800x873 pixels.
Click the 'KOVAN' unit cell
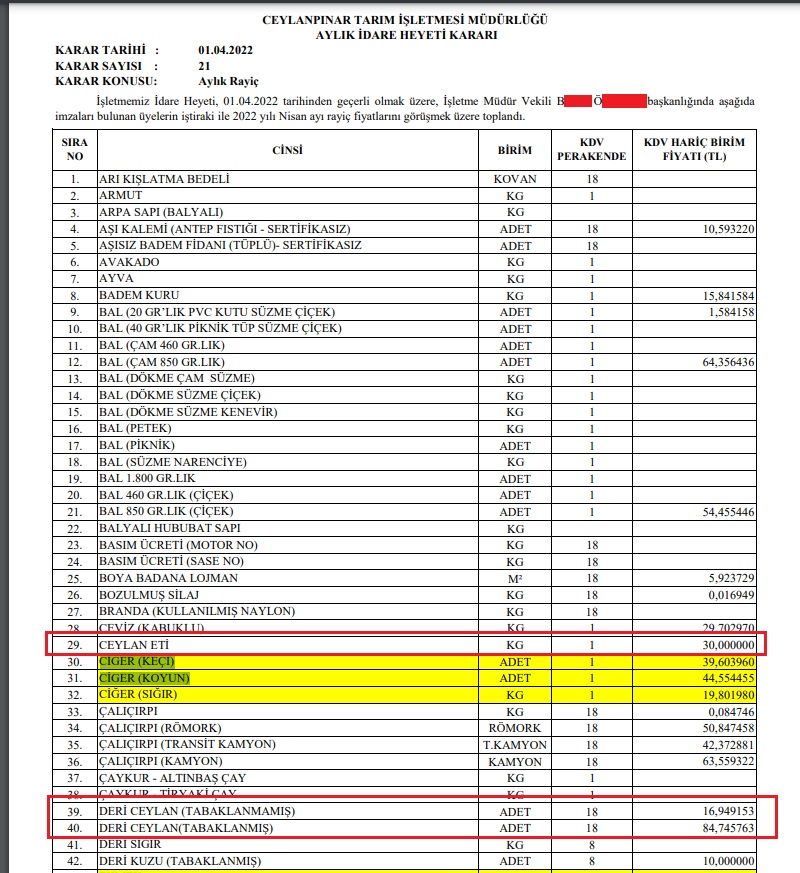tap(515, 179)
